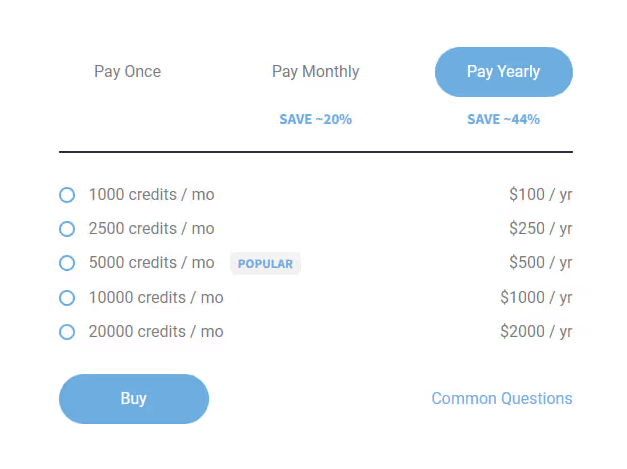The height and width of the screenshot is (469, 627).
Task: Select the 10000 credits radio button
Action: (x=67, y=298)
